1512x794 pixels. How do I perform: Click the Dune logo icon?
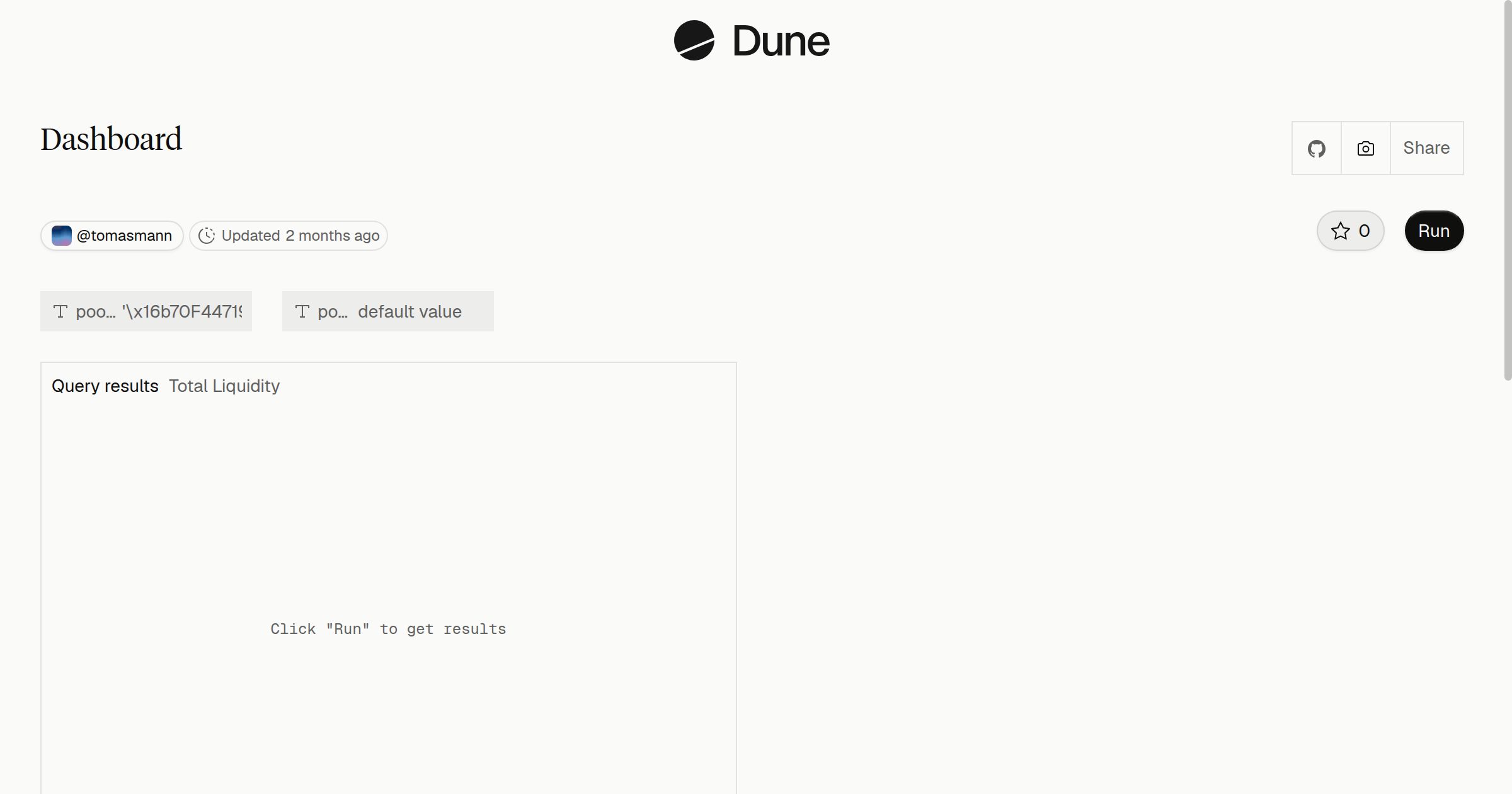tap(694, 40)
